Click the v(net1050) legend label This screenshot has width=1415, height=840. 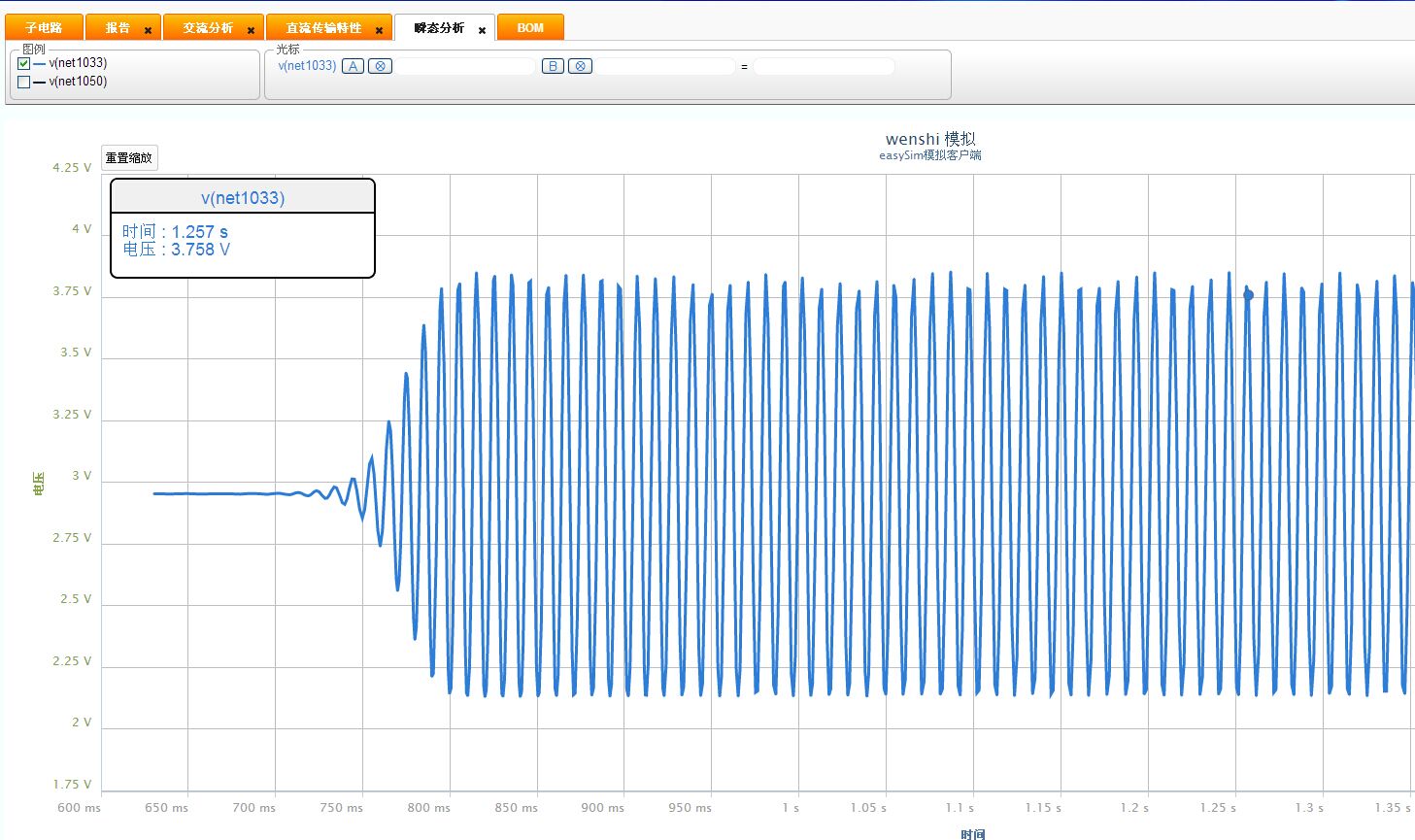click(78, 82)
